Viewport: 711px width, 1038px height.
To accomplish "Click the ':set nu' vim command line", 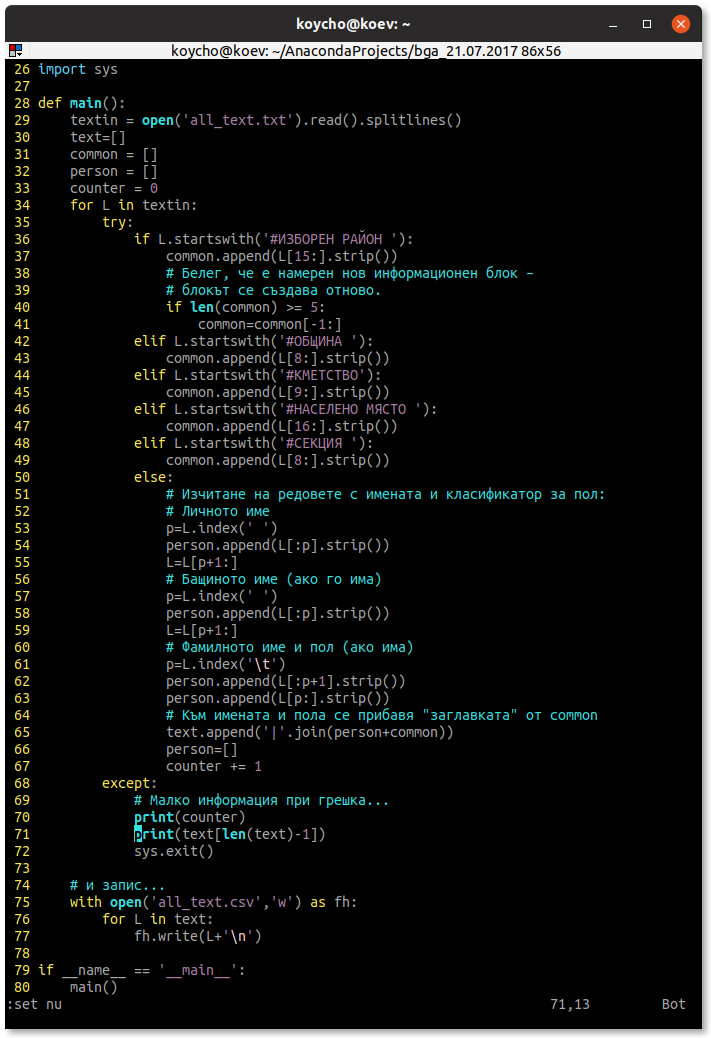I will [34, 1004].
